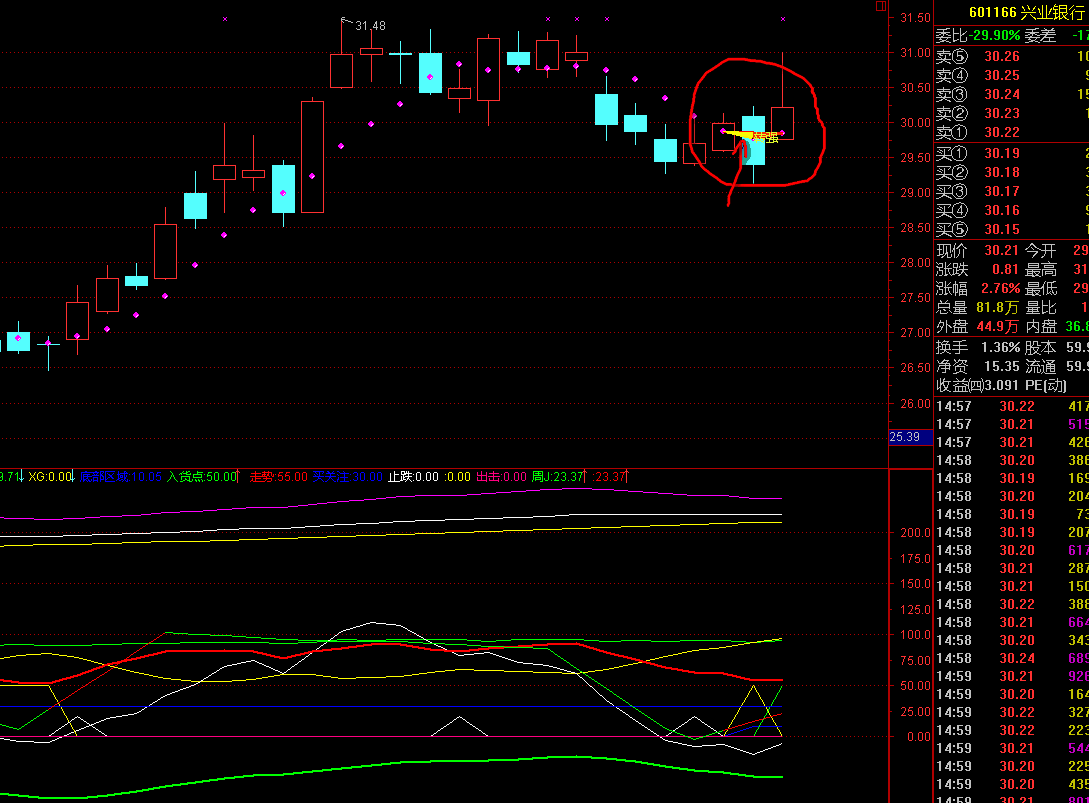Viewport: 1089px width, 803px height.
Task: Click the 卖⑤ 30.26 order row
Action: click(x=1011, y=56)
